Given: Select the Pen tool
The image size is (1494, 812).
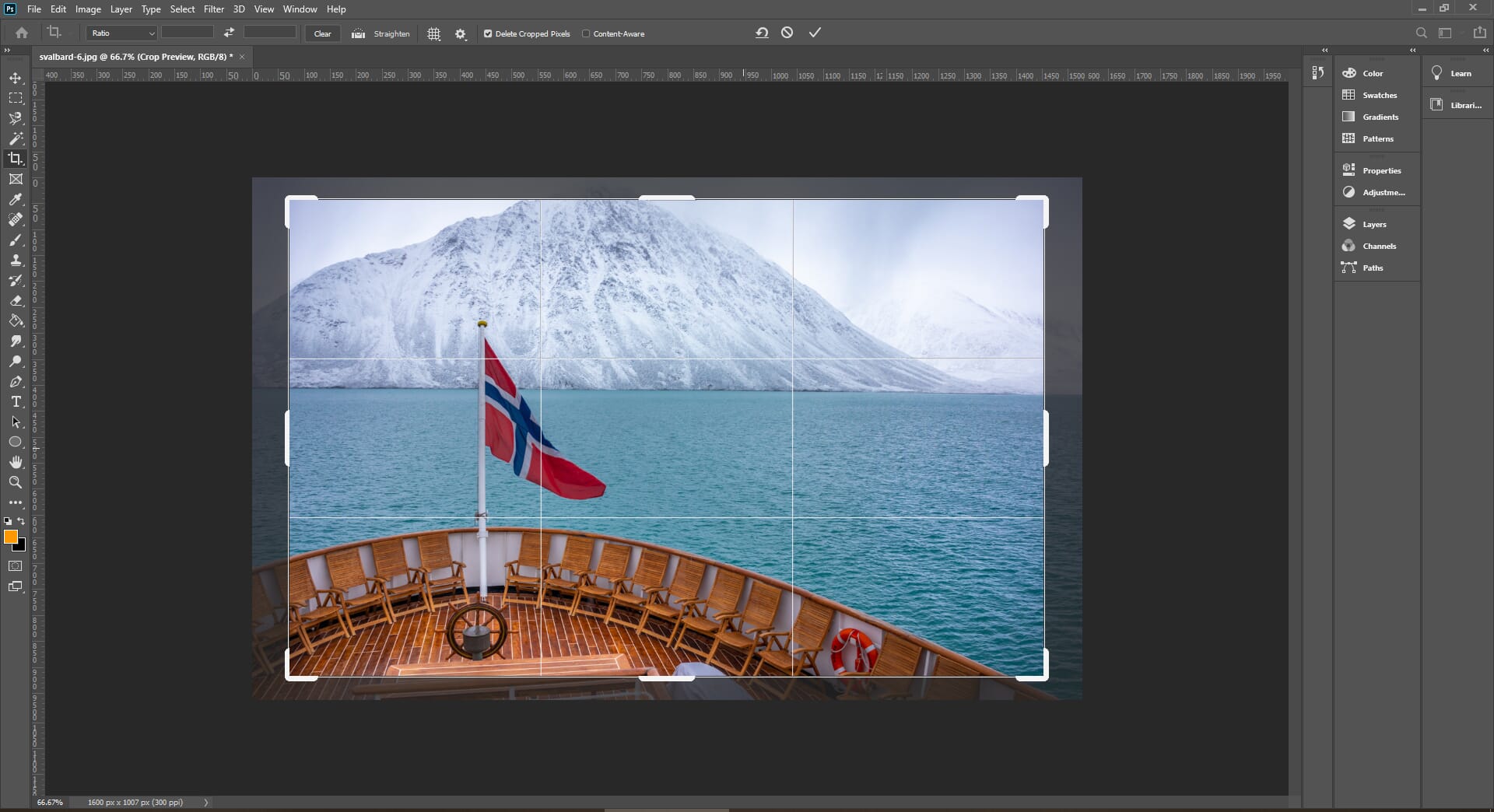Looking at the screenshot, I should 16,381.
